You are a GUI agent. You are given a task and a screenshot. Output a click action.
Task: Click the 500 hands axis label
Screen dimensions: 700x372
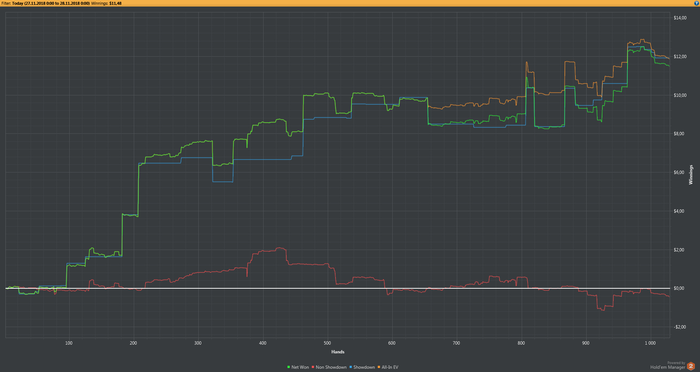point(327,343)
